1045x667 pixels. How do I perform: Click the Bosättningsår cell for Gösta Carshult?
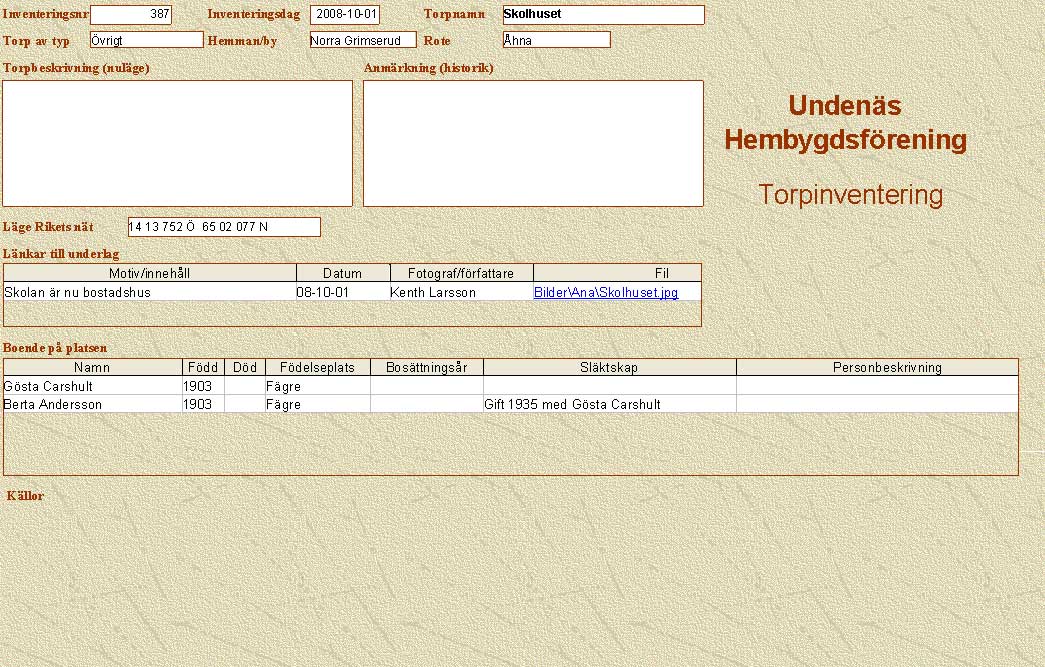coord(426,386)
